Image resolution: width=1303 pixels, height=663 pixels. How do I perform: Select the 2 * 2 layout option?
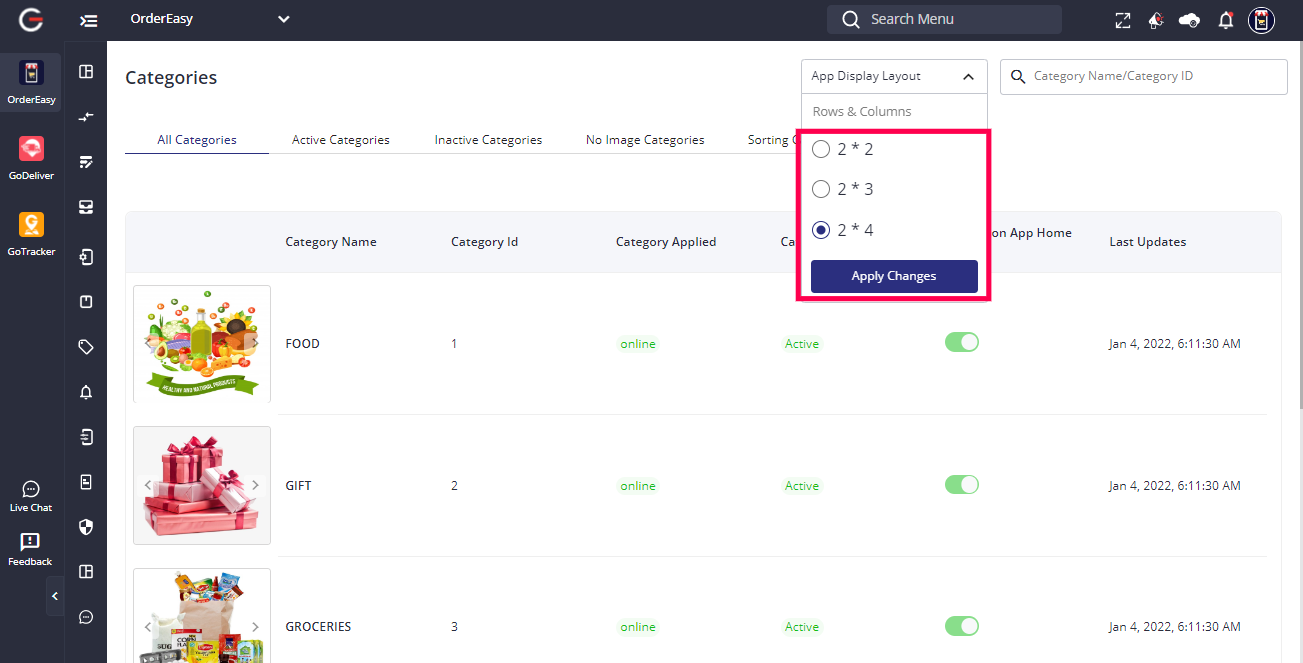821,149
